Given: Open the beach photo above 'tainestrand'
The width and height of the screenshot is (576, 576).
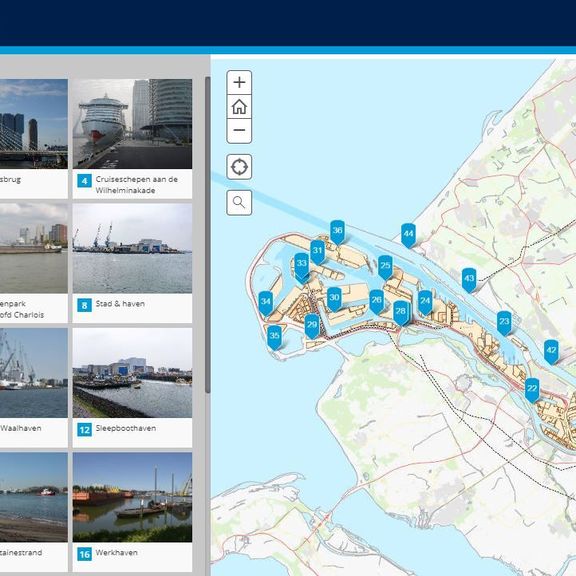Looking at the screenshot, I should (x=34, y=497).
